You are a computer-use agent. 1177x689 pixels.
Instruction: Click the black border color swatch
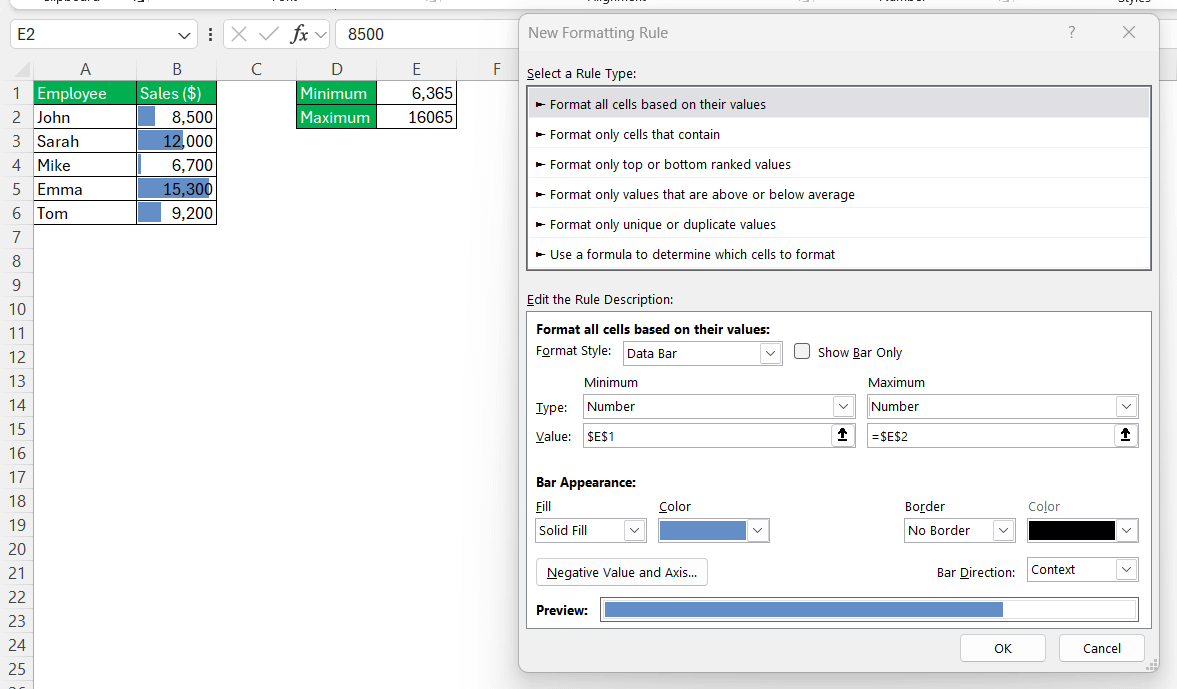(1071, 530)
